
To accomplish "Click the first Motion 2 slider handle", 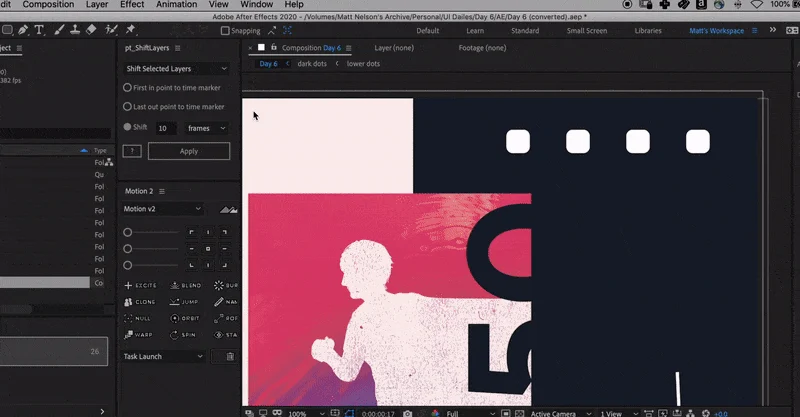I will point(128,232).
